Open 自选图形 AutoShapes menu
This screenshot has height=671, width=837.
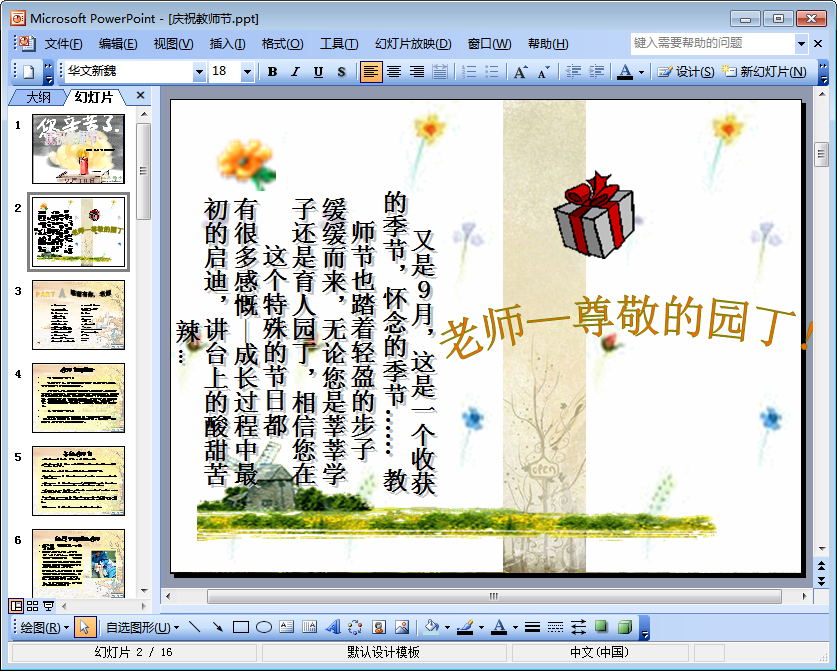(x=142, y=627)
